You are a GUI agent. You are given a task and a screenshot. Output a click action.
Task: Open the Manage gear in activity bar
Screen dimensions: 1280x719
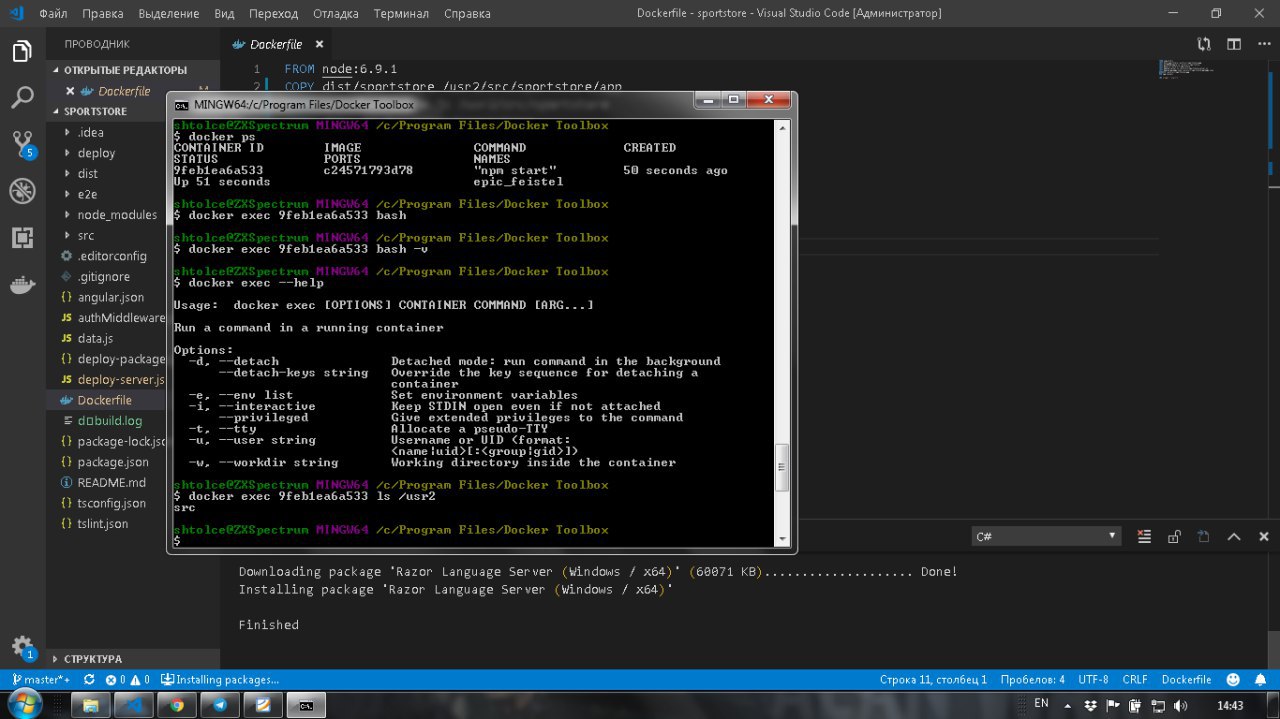pyautogui.click(x=22, y=647)
